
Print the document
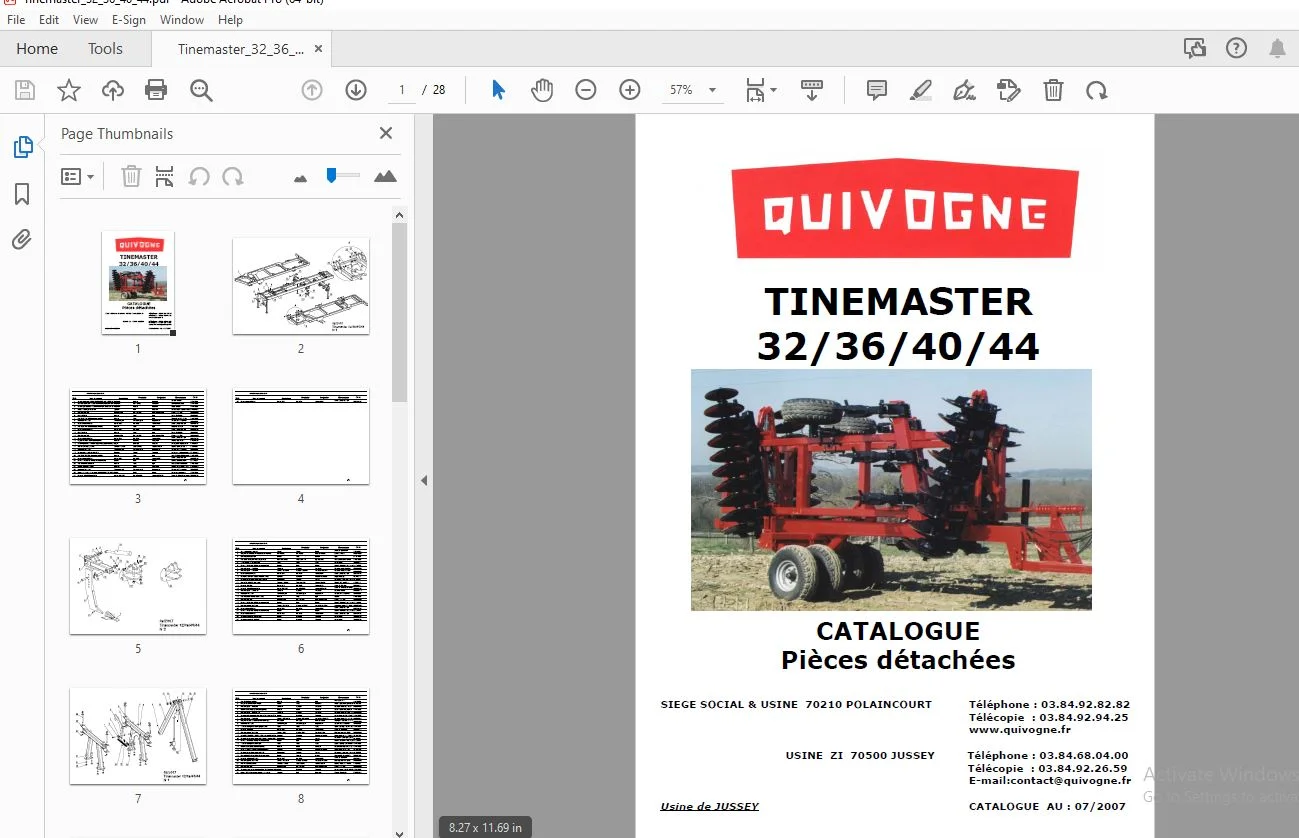156,91
